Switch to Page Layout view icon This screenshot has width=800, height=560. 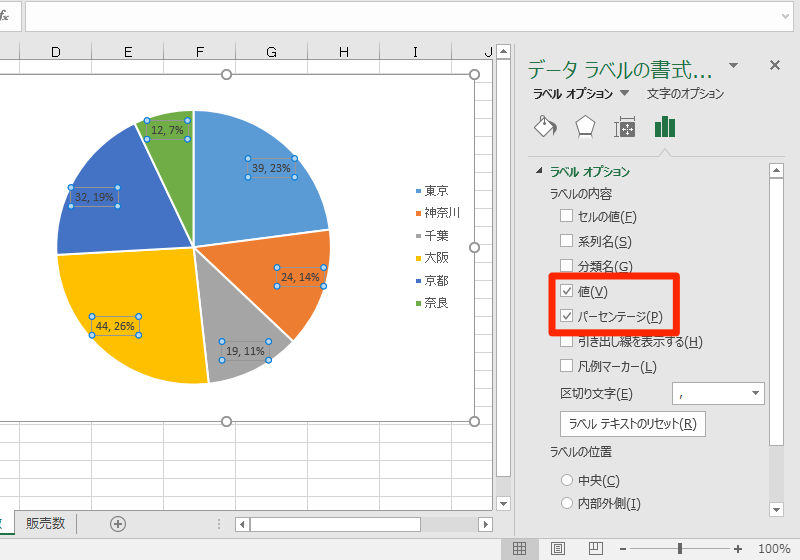[558, 549]
